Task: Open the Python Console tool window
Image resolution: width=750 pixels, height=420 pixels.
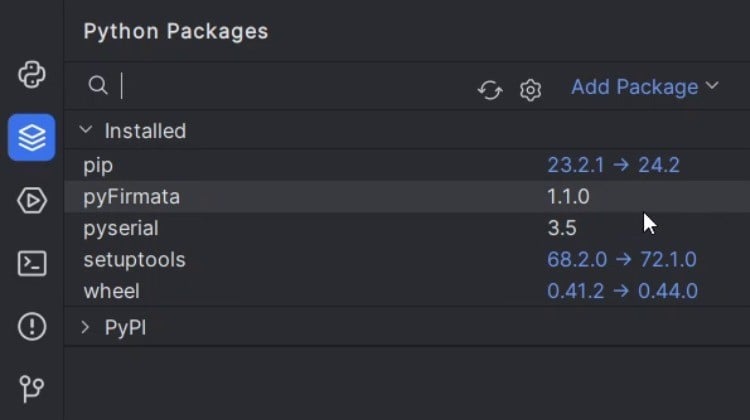Action: (32, 76)
